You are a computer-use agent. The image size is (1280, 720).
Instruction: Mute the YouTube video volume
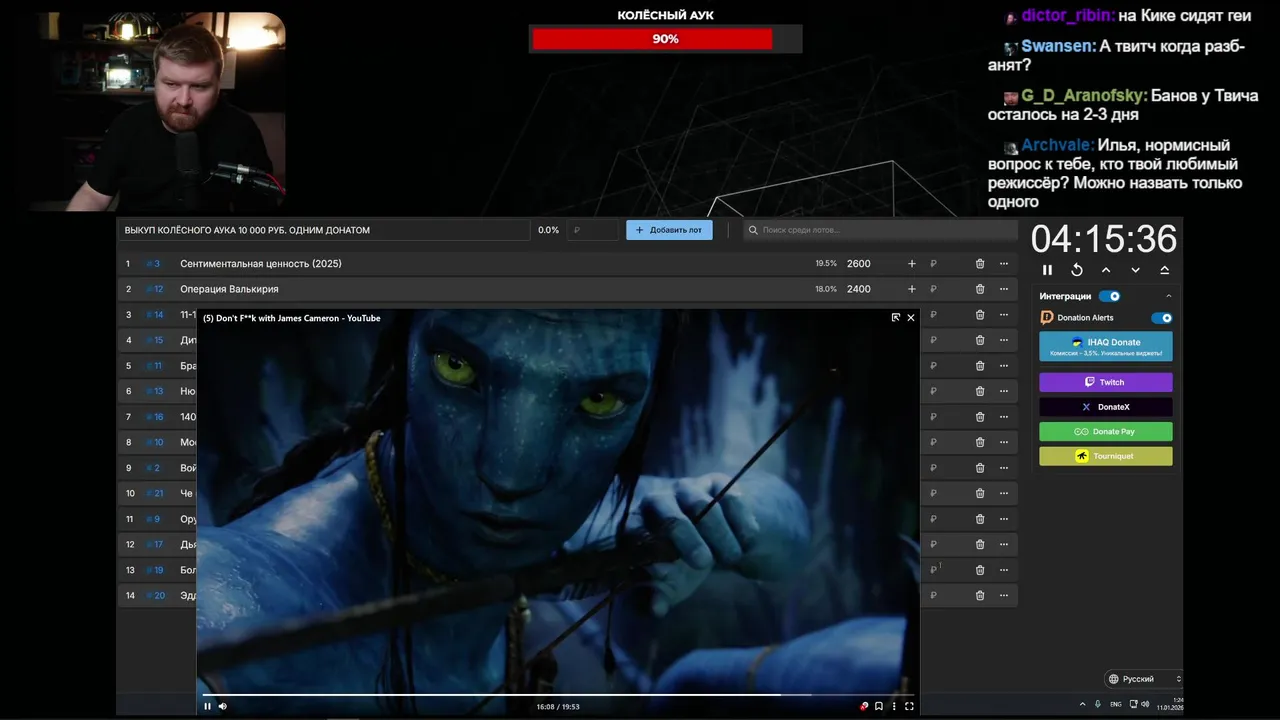pos(223,706)
